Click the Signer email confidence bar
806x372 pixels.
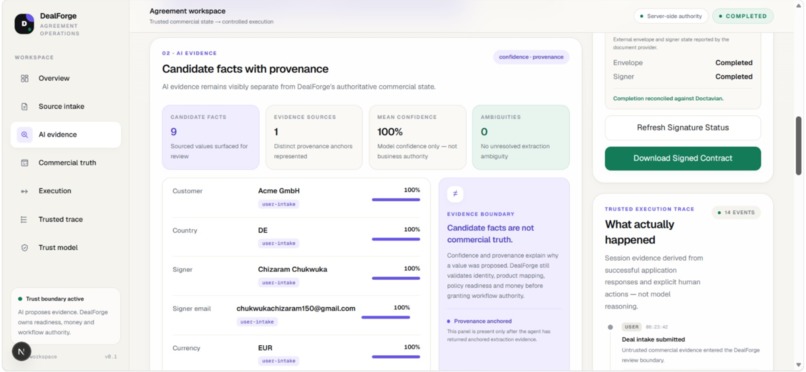tap(386, 317)
